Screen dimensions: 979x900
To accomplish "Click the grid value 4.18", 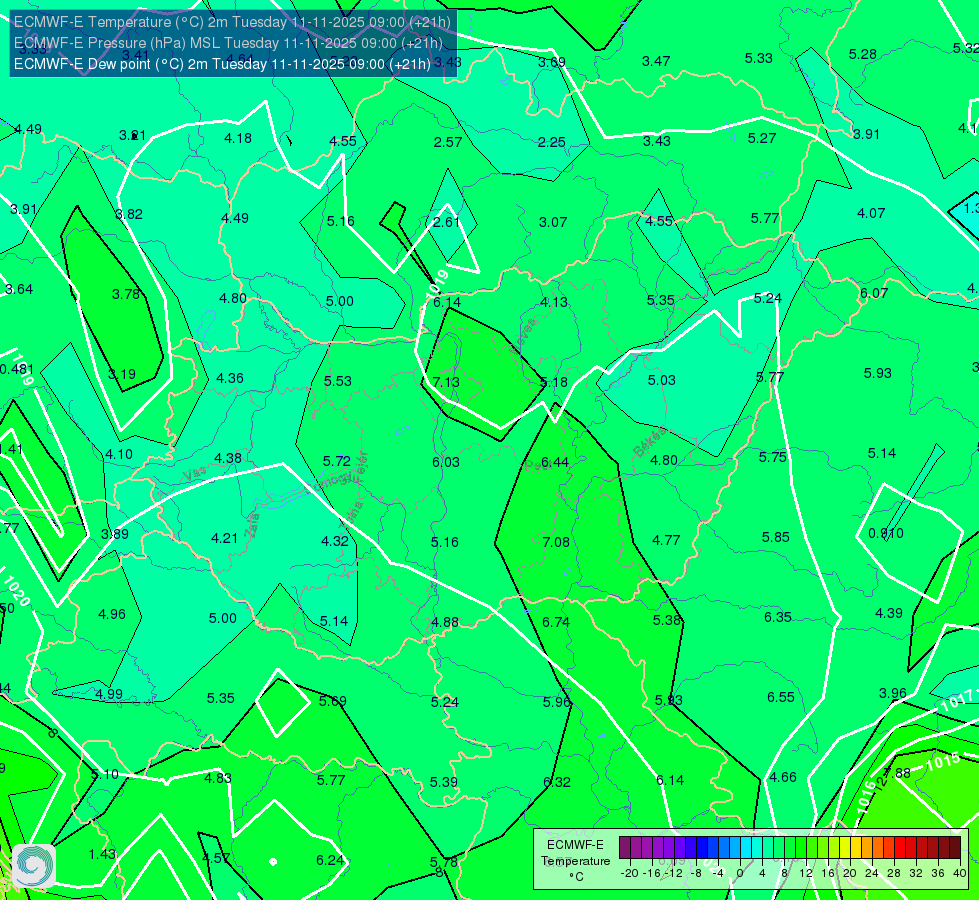I will tap(238, 138).
